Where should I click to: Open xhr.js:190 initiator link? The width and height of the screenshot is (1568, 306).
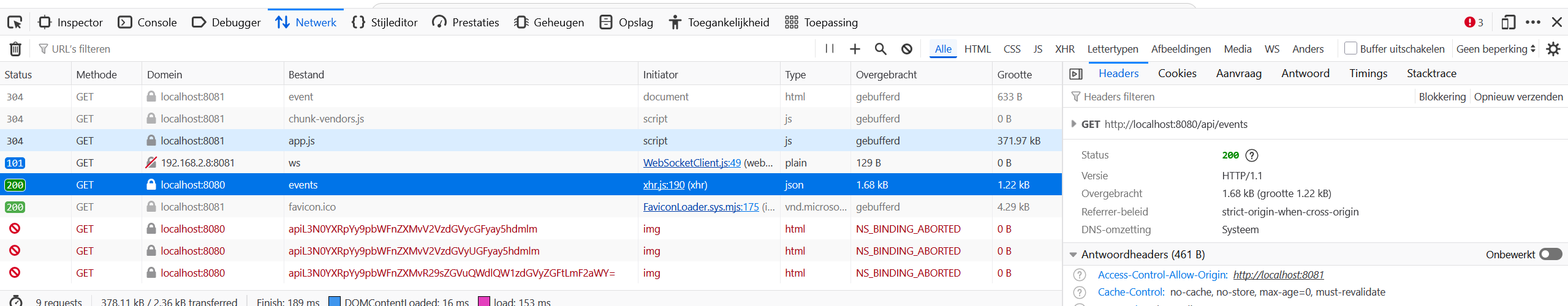click(664, 185)
